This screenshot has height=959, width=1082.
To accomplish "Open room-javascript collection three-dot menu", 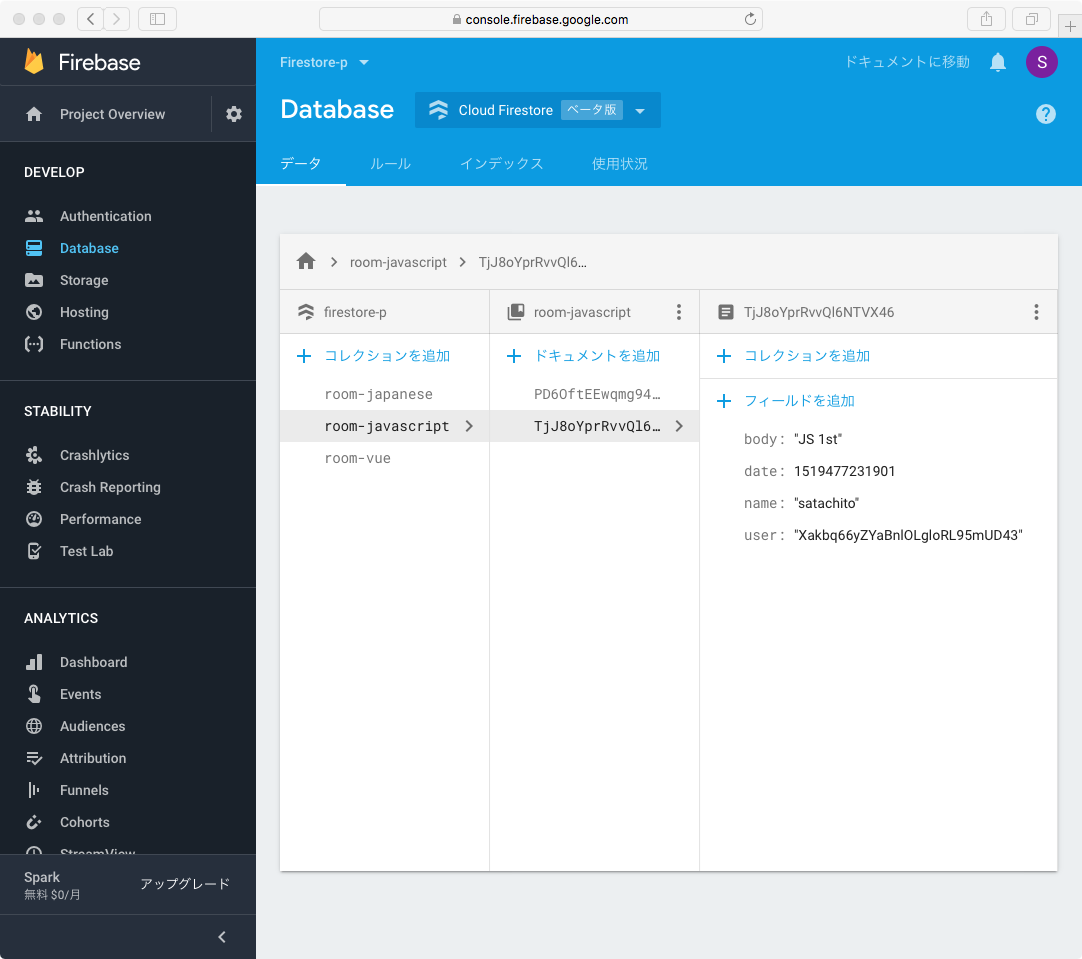I will coord(679,312).
